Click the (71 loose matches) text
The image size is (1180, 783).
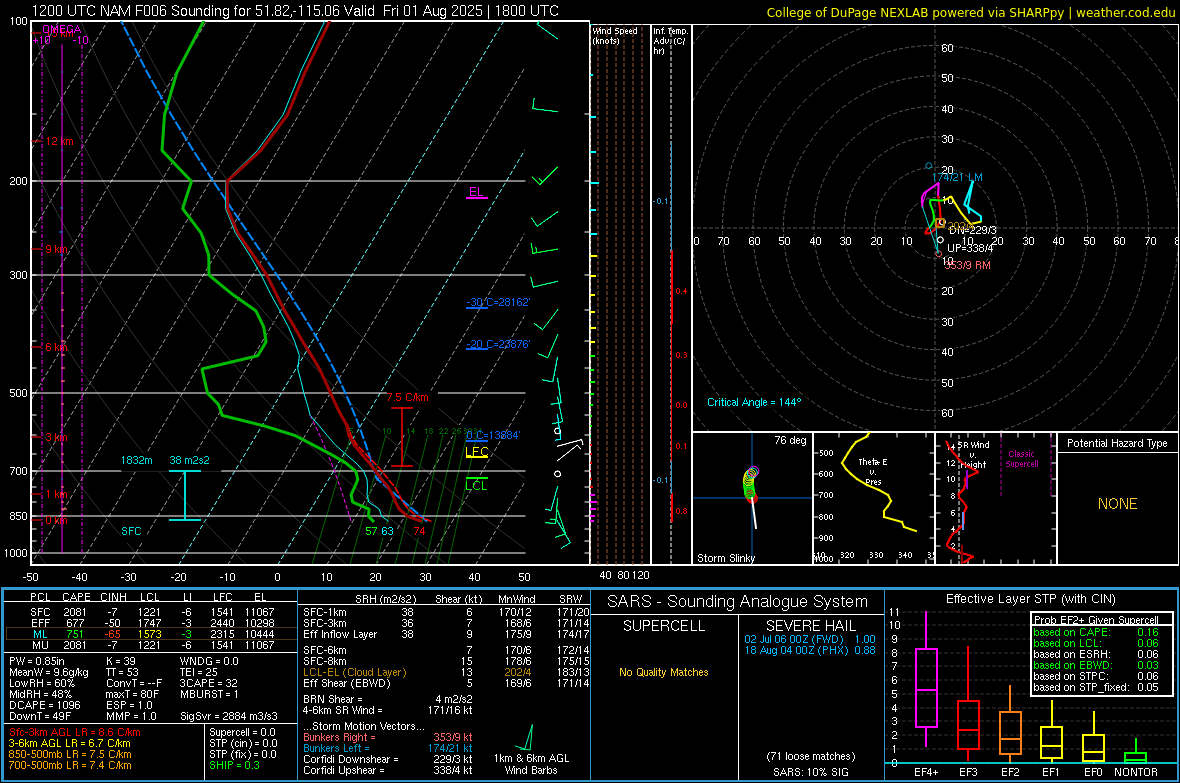[810, 757]
